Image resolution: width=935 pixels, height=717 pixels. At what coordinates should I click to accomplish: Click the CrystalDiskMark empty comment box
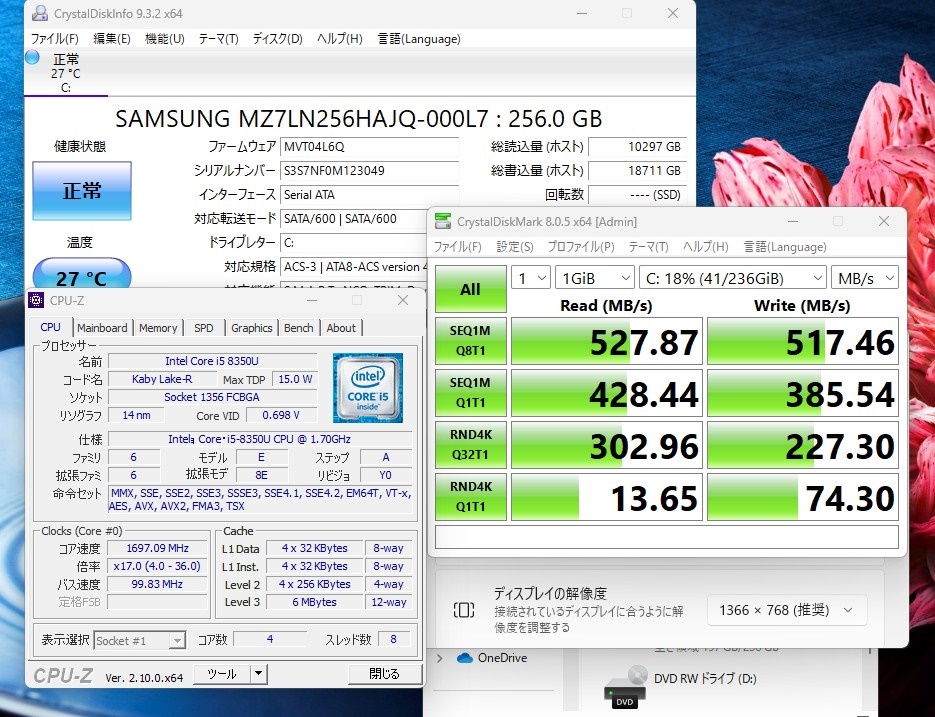coord(667,536)
